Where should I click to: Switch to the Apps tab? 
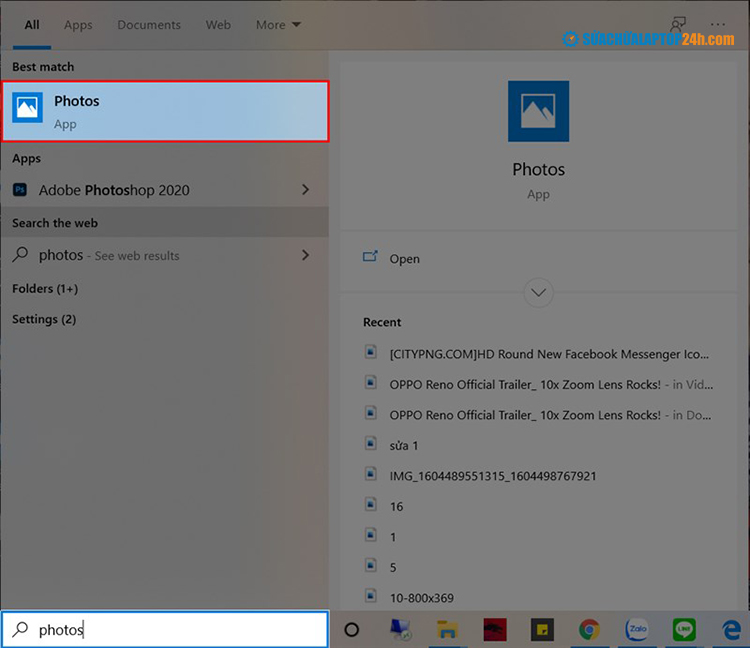click(78, 25)
